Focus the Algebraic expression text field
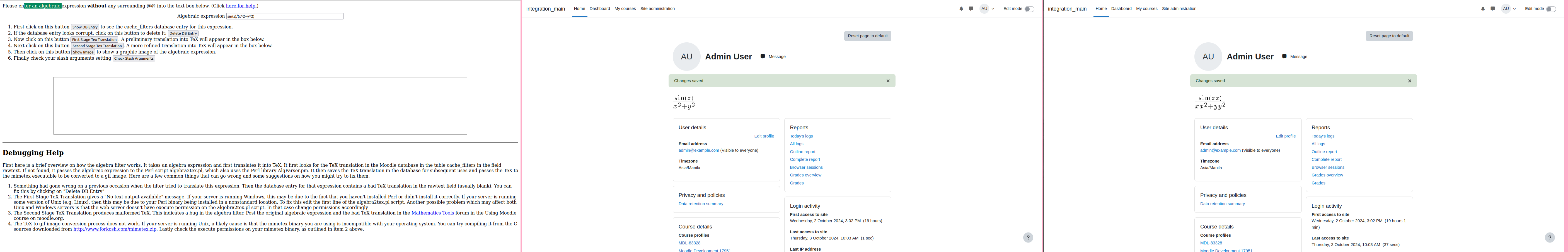 point(284,16)
